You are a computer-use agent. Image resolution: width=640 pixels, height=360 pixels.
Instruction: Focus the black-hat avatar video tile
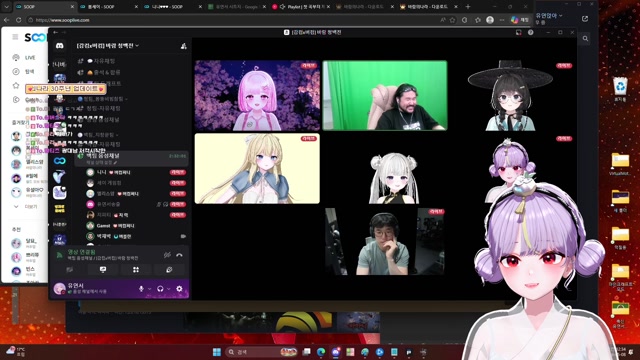[x=510, y=96]
